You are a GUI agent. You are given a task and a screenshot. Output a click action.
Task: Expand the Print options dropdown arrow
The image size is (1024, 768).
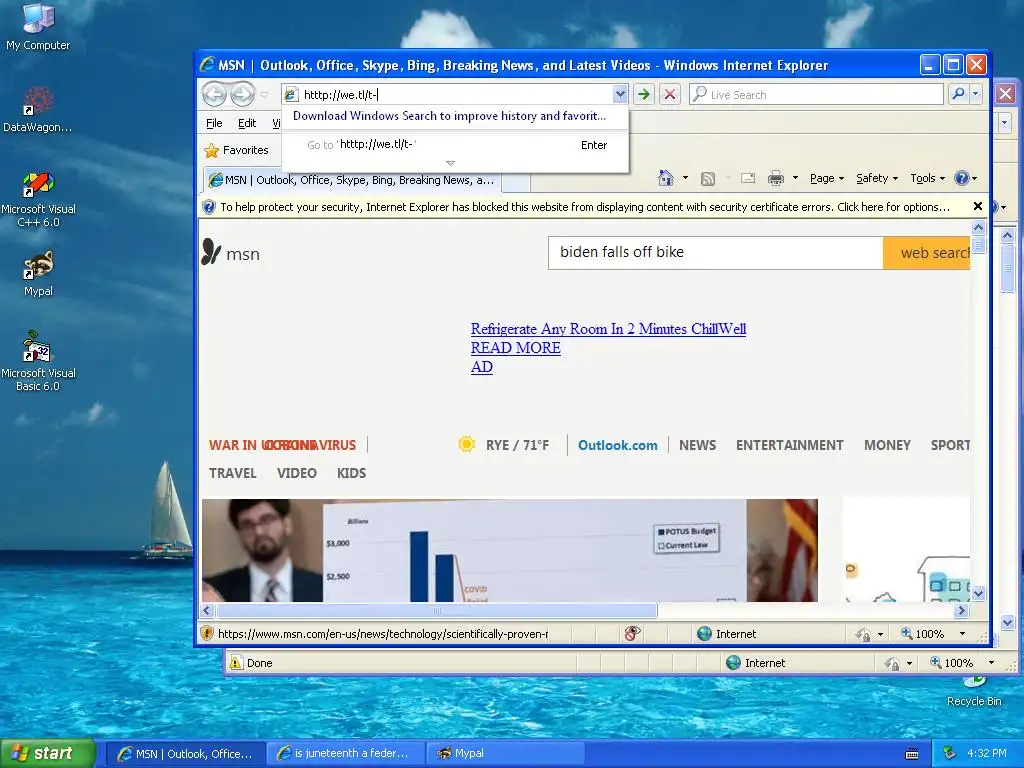795,178
